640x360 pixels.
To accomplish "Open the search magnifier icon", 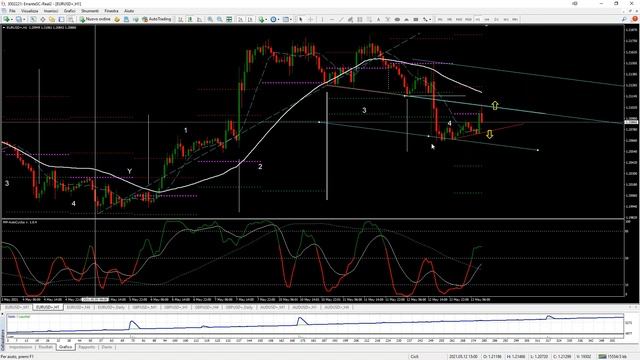I will pos(624,19).
